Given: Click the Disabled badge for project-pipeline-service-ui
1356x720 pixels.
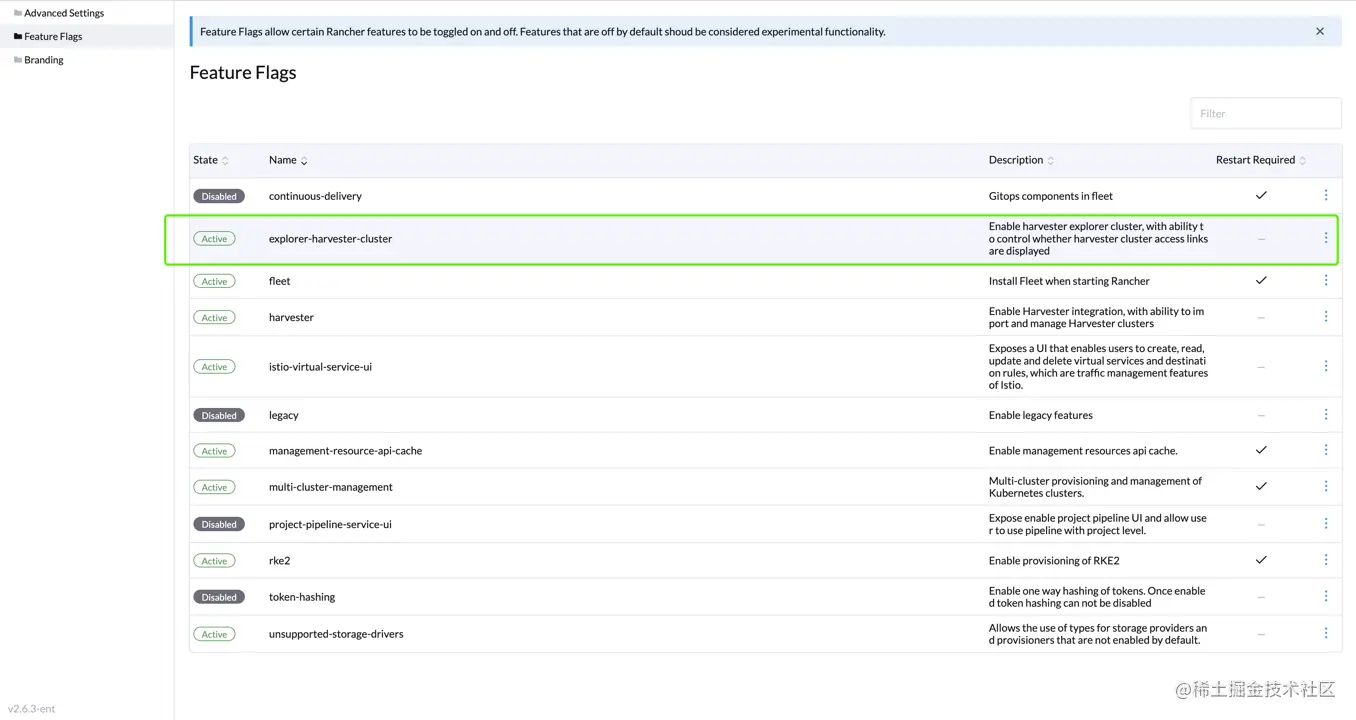Looking at the screenshot, I should [x=219, y=524].
